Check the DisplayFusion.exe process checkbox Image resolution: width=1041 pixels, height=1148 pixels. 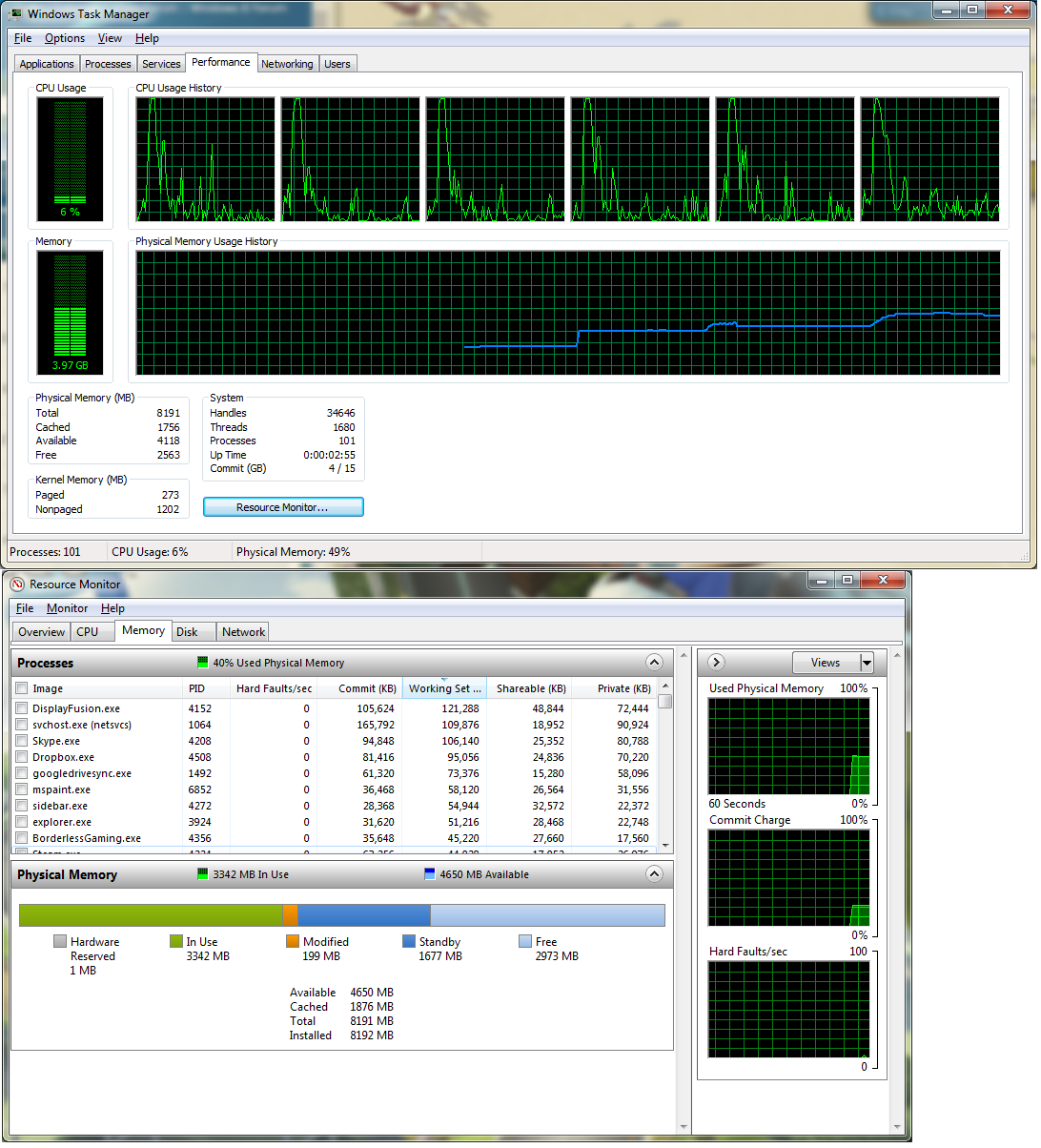[21, 708]
